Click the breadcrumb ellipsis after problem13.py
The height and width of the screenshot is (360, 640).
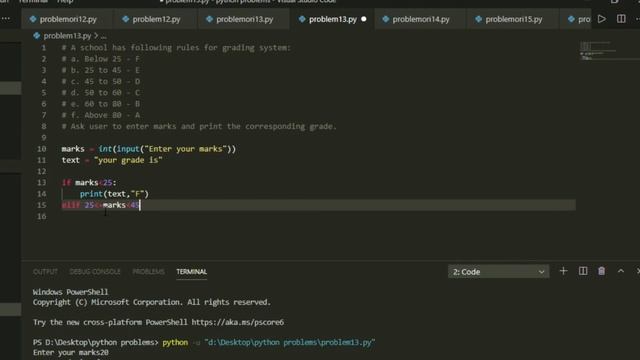point(104,36)
